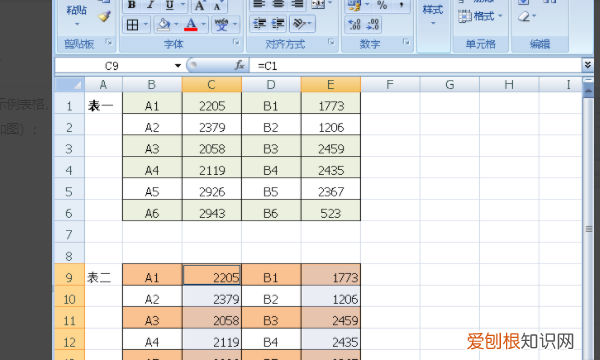Select cell C1 with value 2205
The image size is (600, 360).
[x=212, y=103]
